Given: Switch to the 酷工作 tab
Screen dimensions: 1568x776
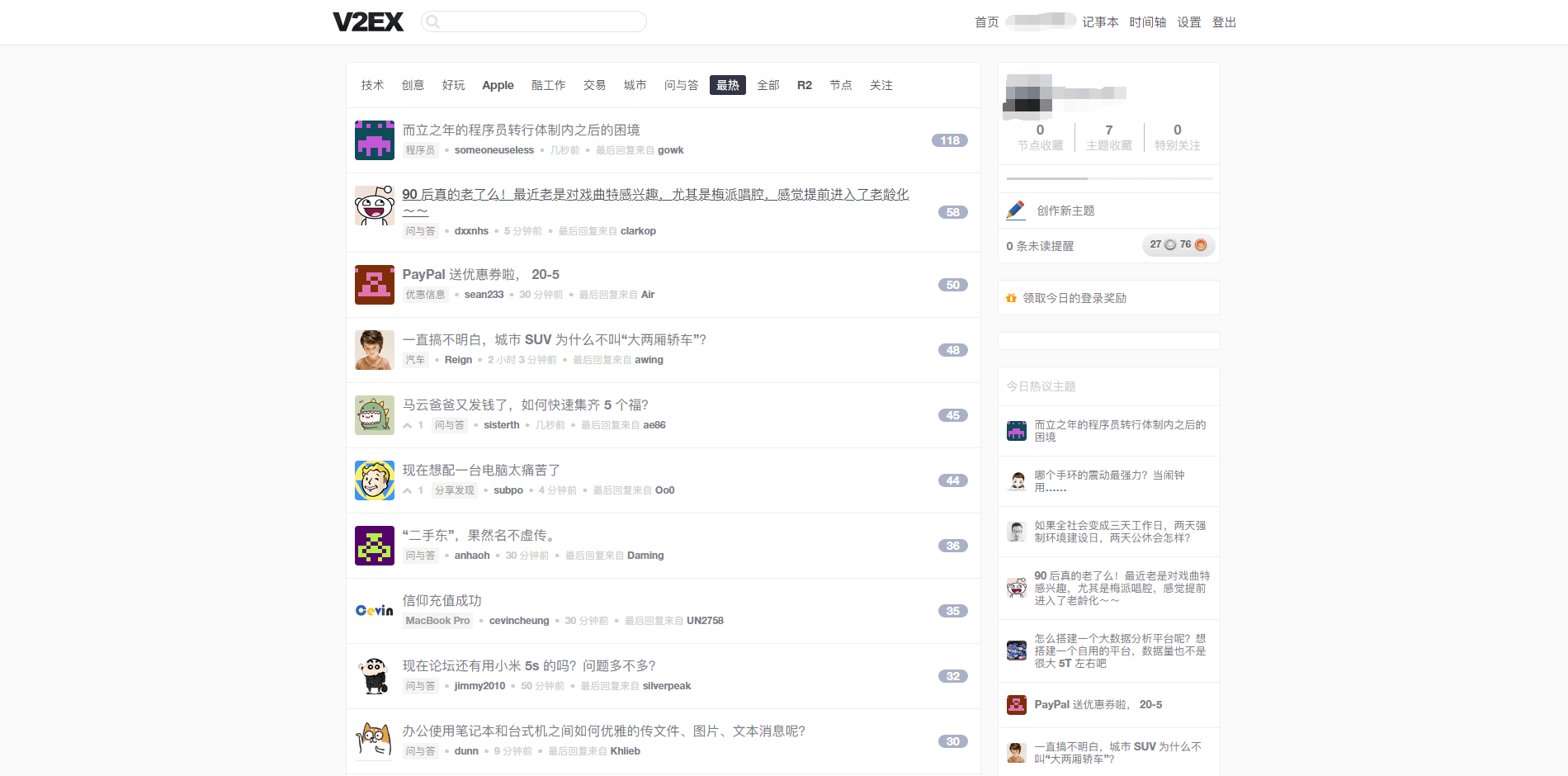Looking at the screenshot, I should [x=548, y=85].
